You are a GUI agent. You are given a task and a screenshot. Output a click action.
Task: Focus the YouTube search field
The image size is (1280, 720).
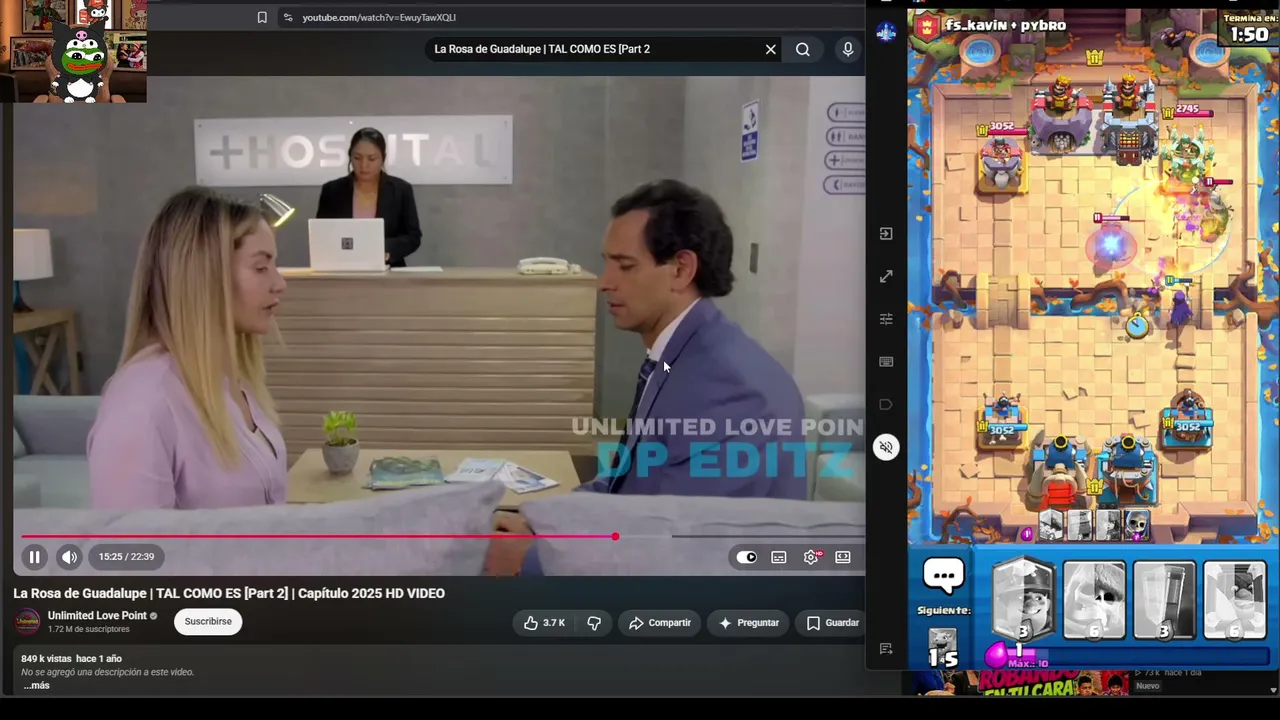[x=594, y=49]
